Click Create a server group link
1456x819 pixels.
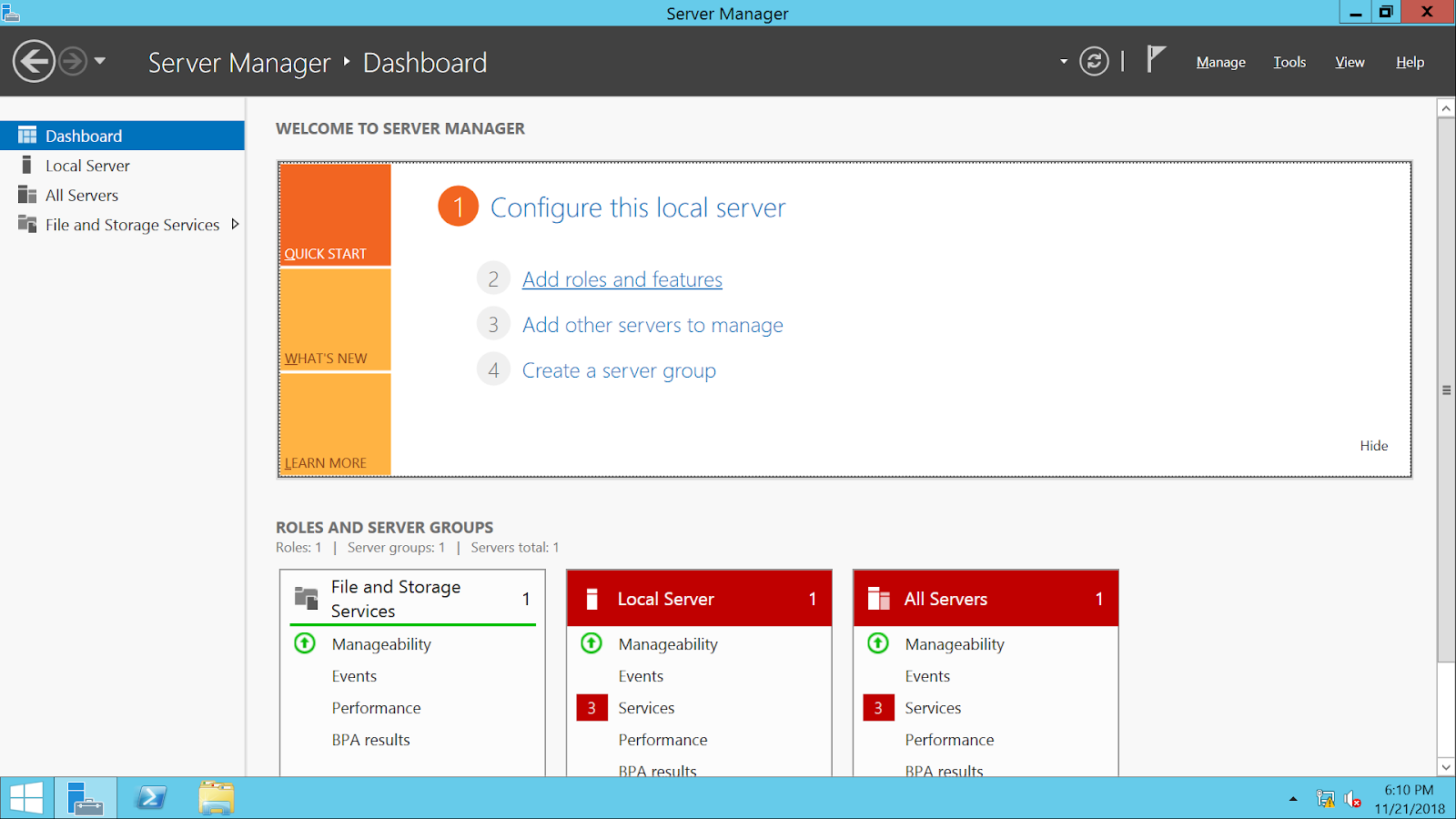[x=619, y=370]
